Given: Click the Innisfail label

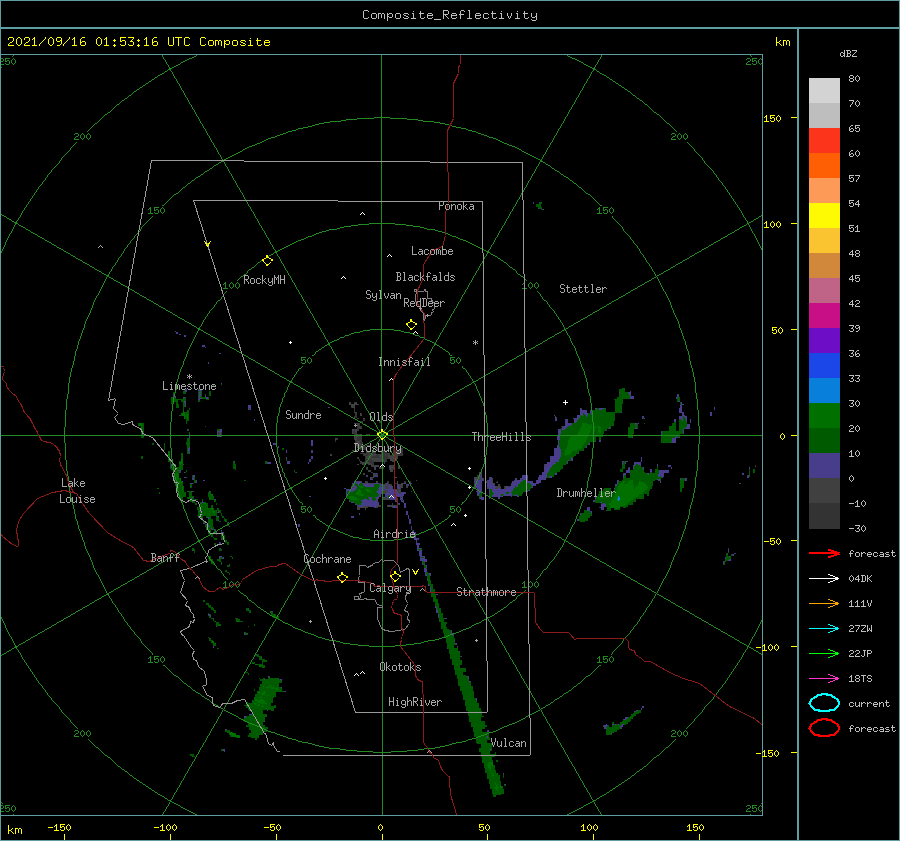Looking at the screenshot, I should pyautogui.click(x=404, y=362).
